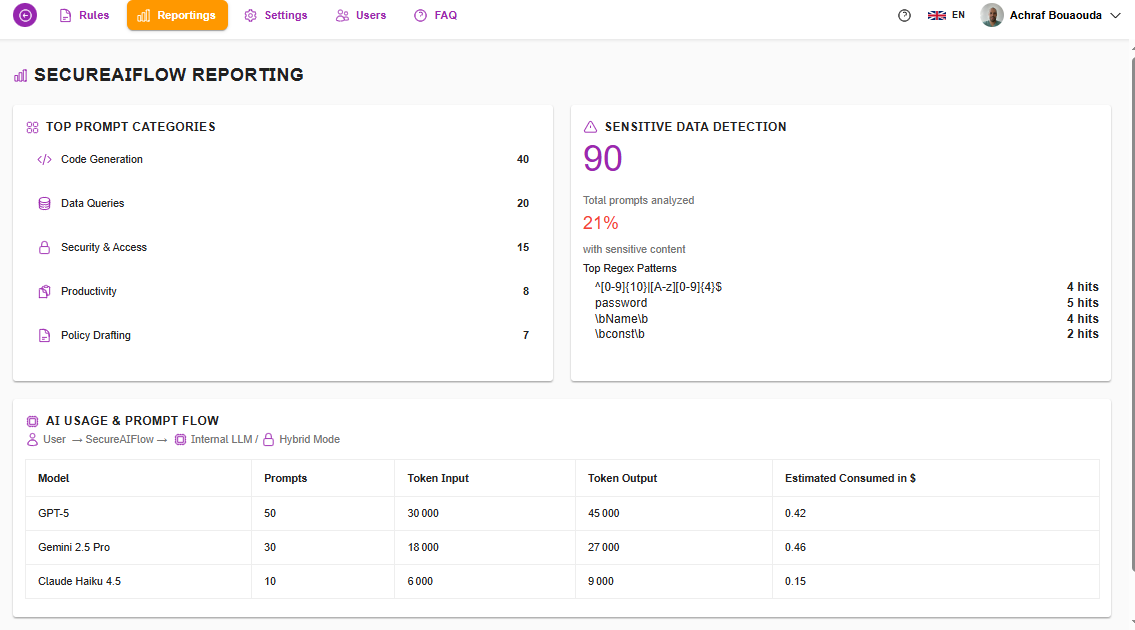Switch to the Rules section

point(84,15)
